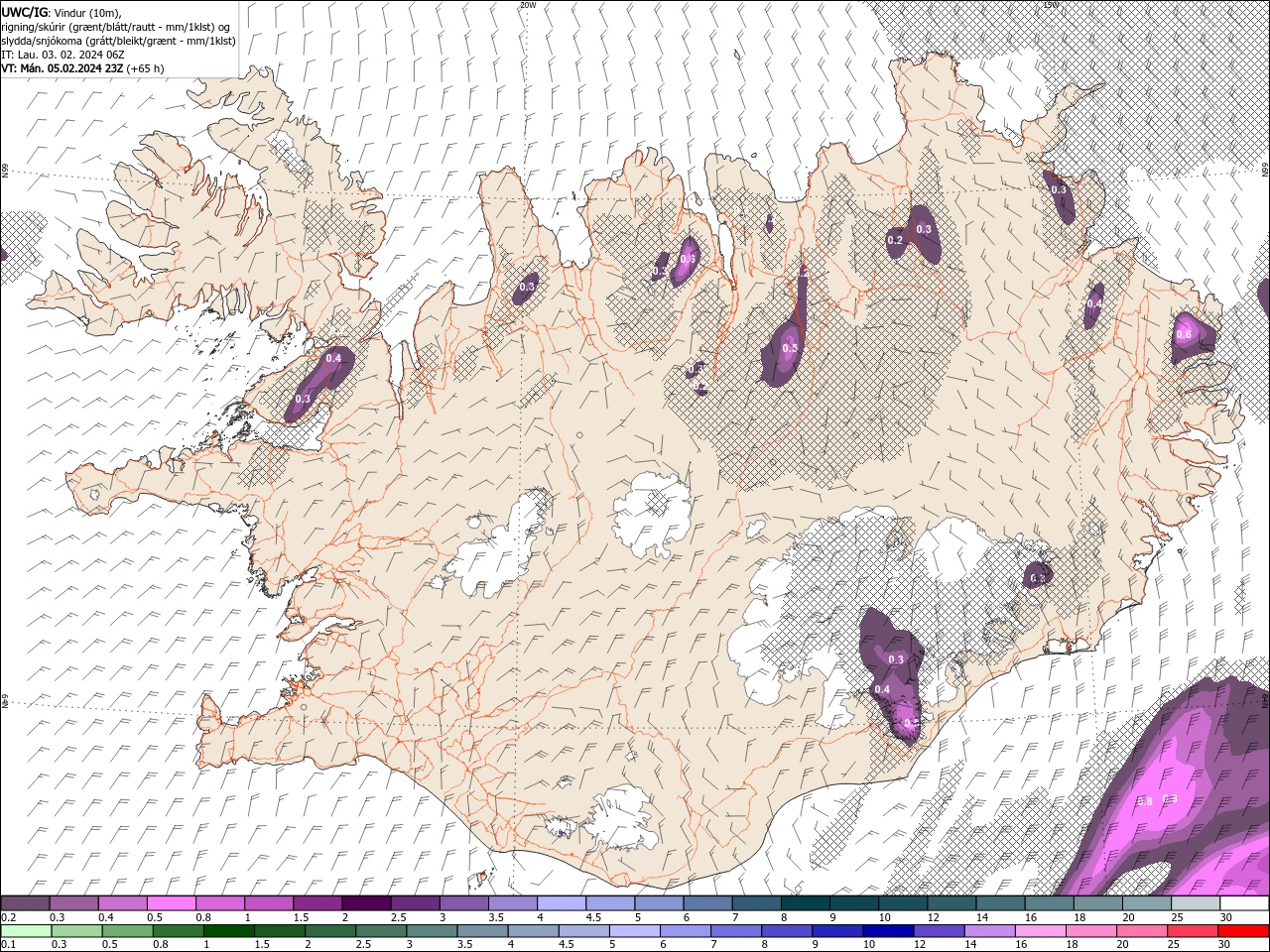The width and height of the screenshot is (1270, 952).
Task: Click the lavender rain swatch labeled 14
Action: click(x=990, y=931)
